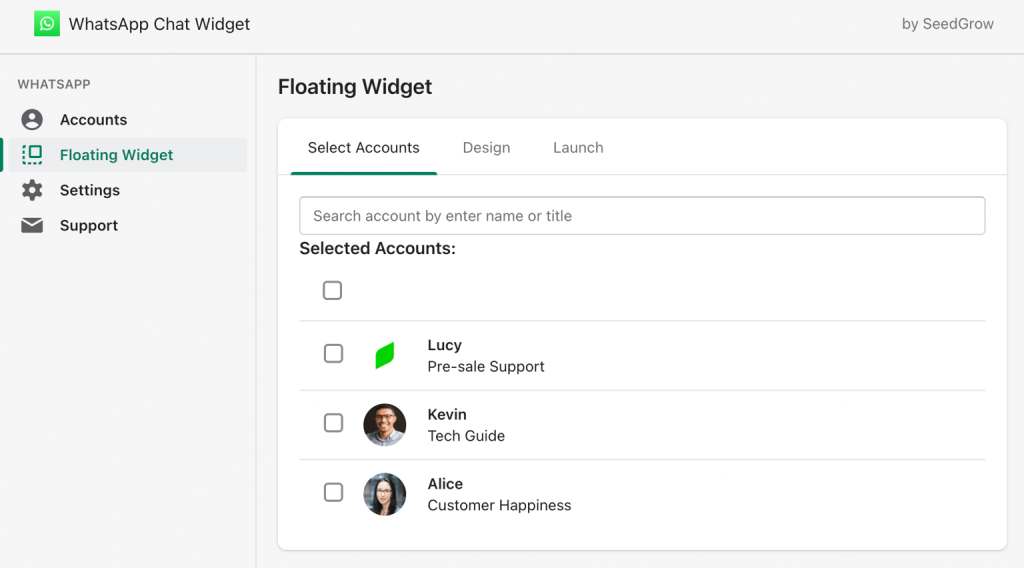Viewport: 1024px width, 568px height.
Task: Click the Settings gear icon
Action: (32, 190)
